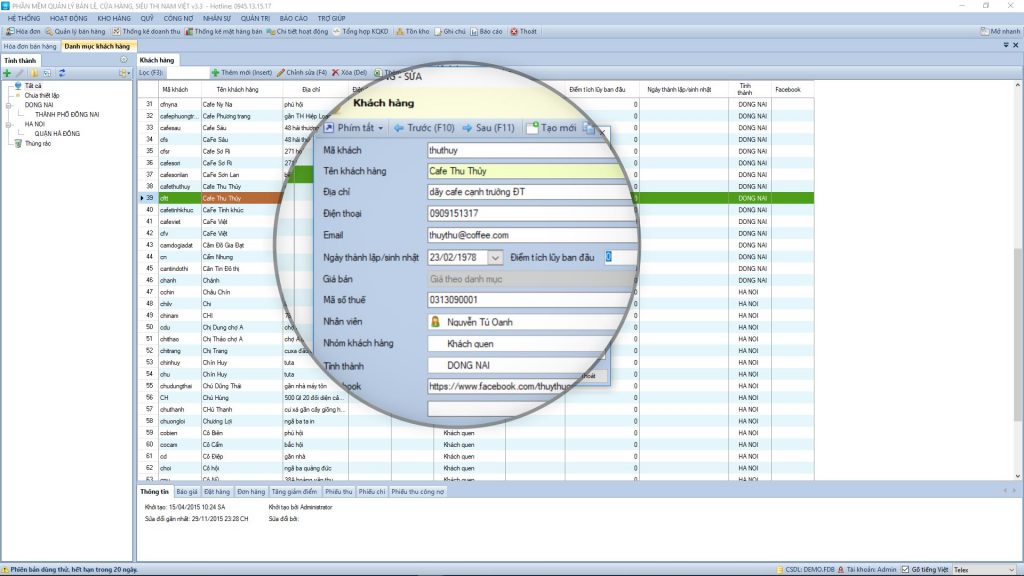The height and width of the screenshot is (576, 1024).
Task: Click the Thoát exit toolbar button
Action: (523, 31)
